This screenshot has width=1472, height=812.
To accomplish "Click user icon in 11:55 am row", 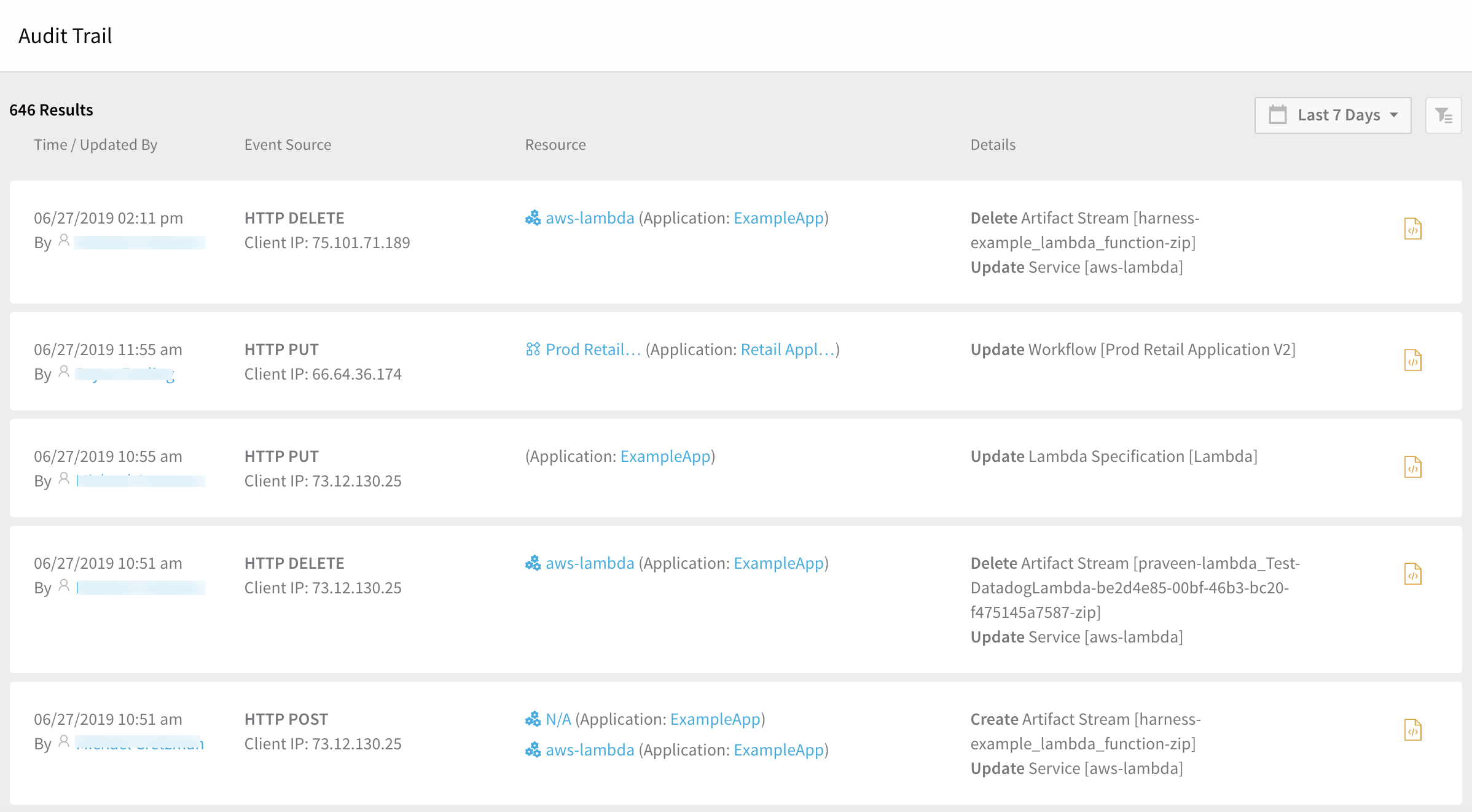I will point(64,372).
